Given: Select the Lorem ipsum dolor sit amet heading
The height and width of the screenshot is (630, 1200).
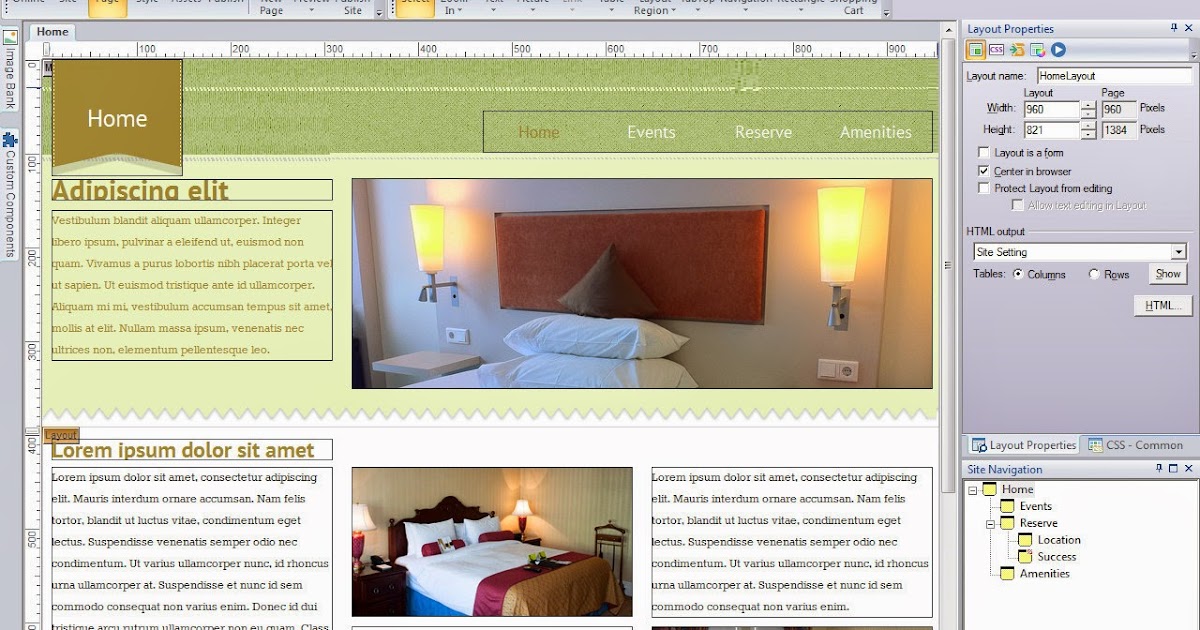Looking at the screenshot, I should tap(192, 450).
